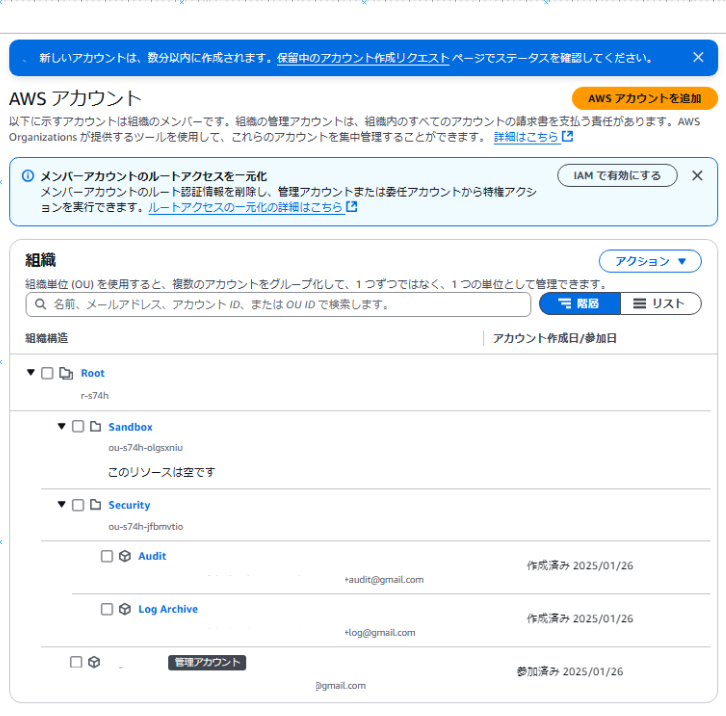The height and width of the screenshot is (716, 726).
Task: Open the root access centralization details link
Action: (x=245, y=207)
